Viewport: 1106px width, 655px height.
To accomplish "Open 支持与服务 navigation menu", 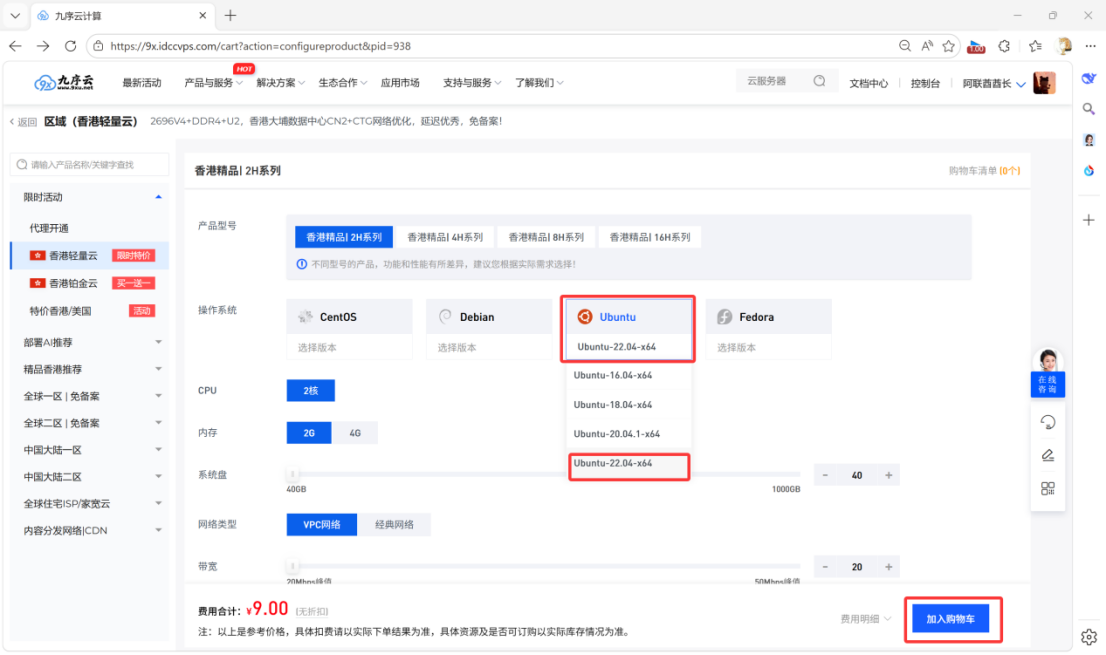I will click(x=472, y=82).
